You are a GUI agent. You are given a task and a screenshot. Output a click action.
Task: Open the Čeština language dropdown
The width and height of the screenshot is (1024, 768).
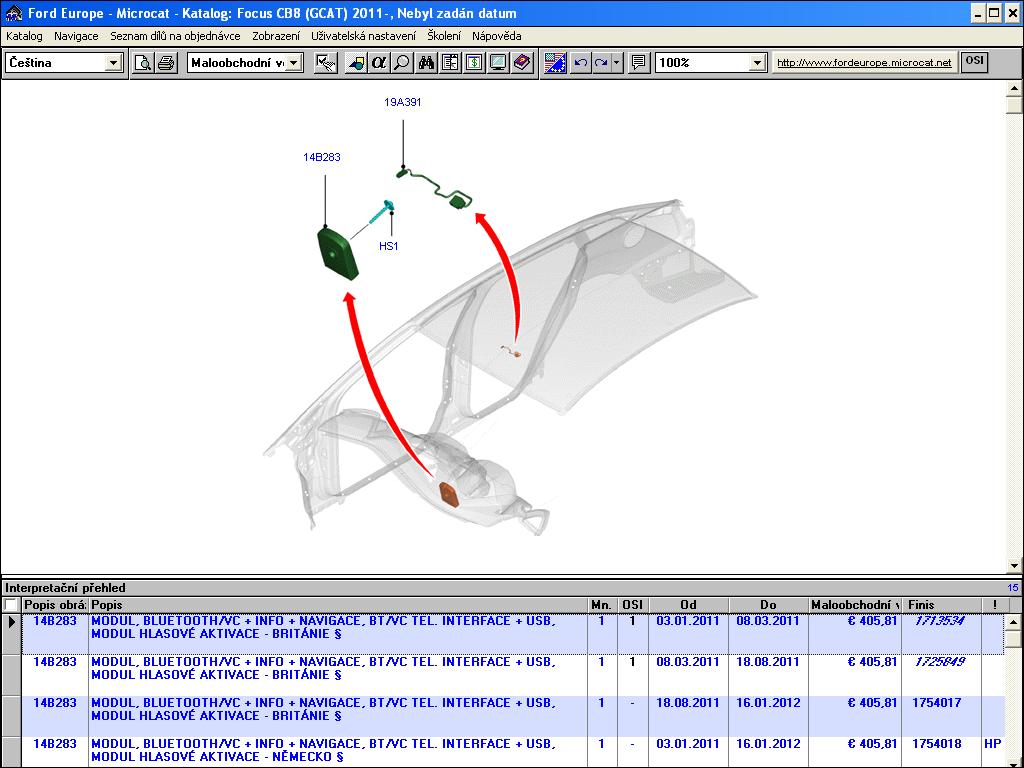[113, 63]
